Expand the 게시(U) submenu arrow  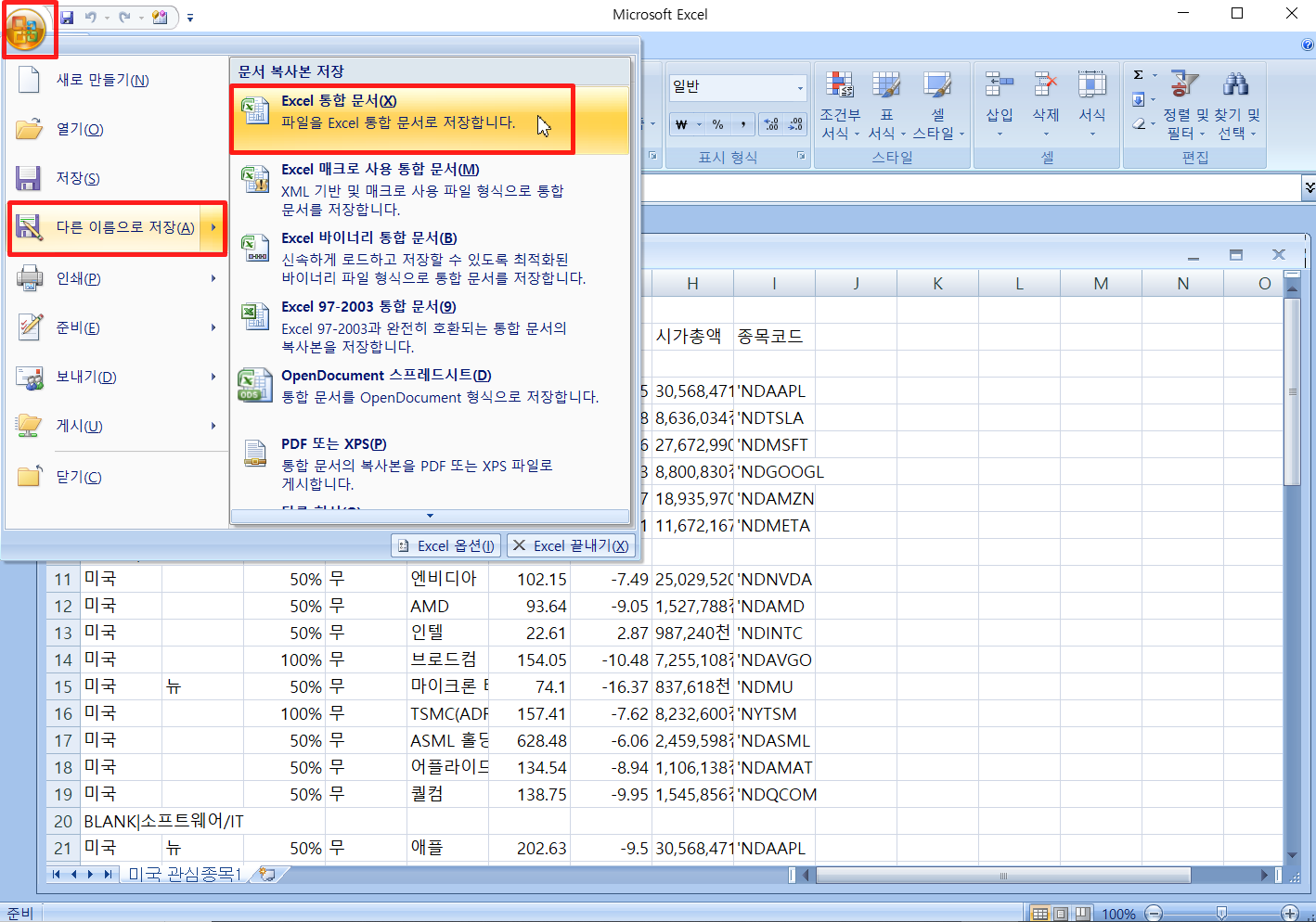213,426
